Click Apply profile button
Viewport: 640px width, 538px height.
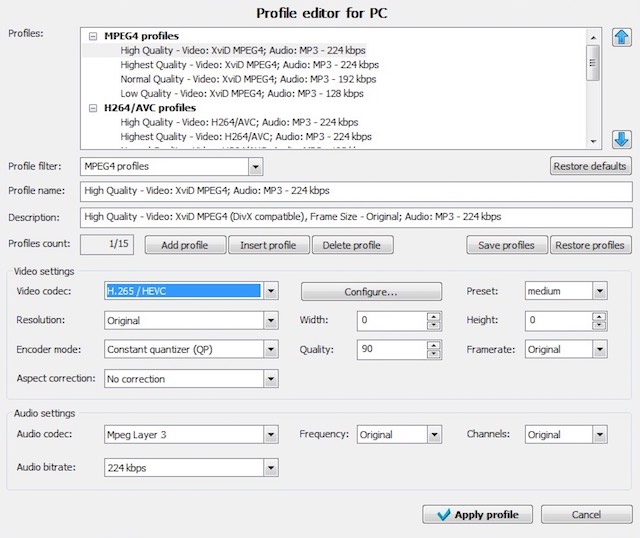pyautogui.click(x=478, y=514)
